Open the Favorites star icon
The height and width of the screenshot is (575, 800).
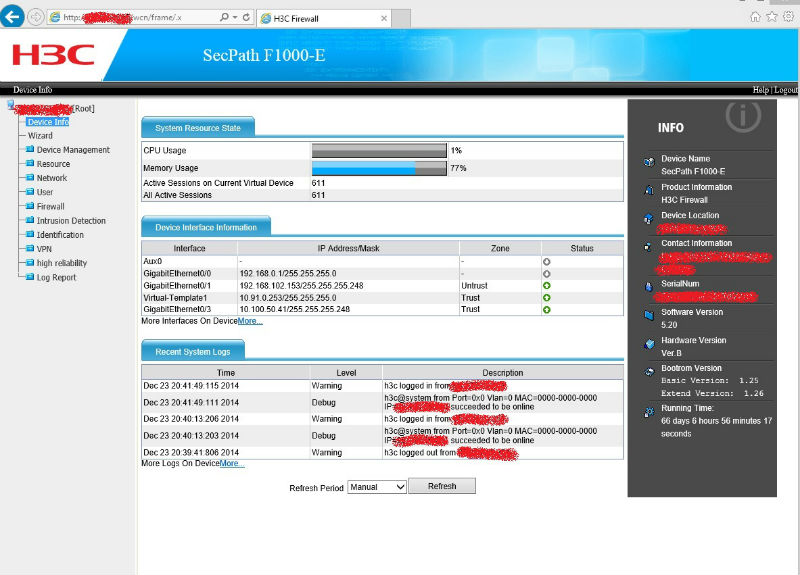coord(772,17)
